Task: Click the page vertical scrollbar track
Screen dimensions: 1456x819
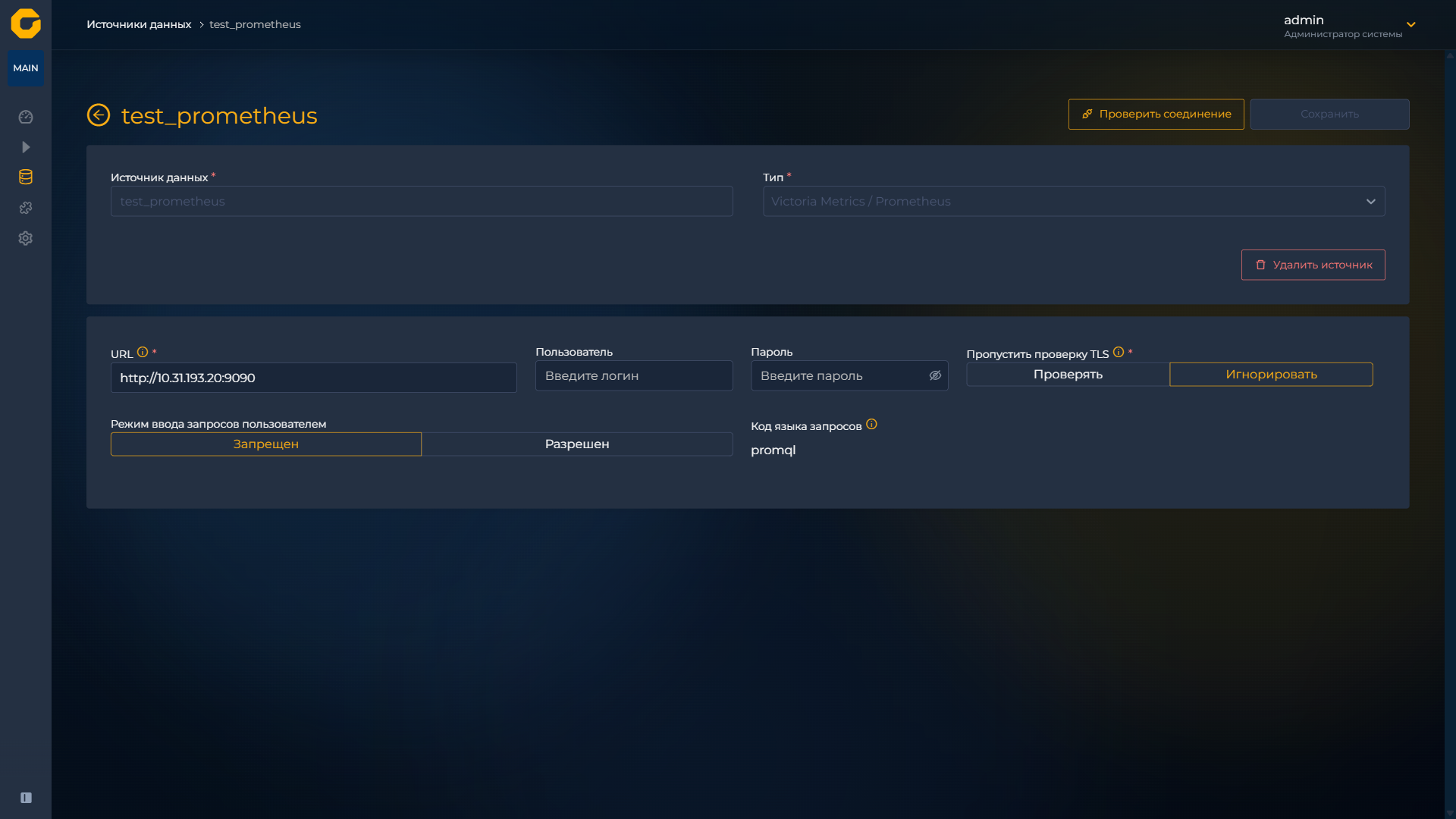Action: coord(1450,435)
